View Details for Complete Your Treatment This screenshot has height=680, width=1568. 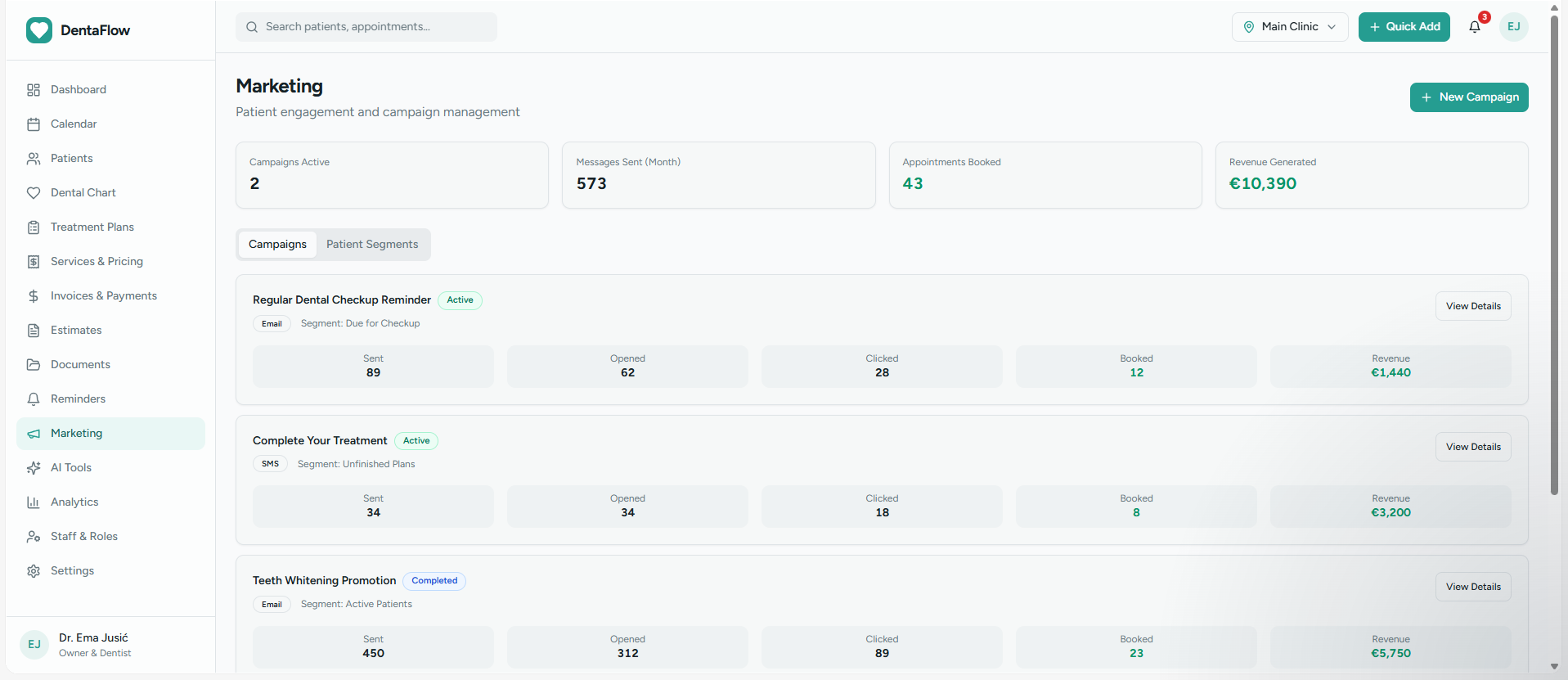pyautogui.click(x=1473, y=447)
